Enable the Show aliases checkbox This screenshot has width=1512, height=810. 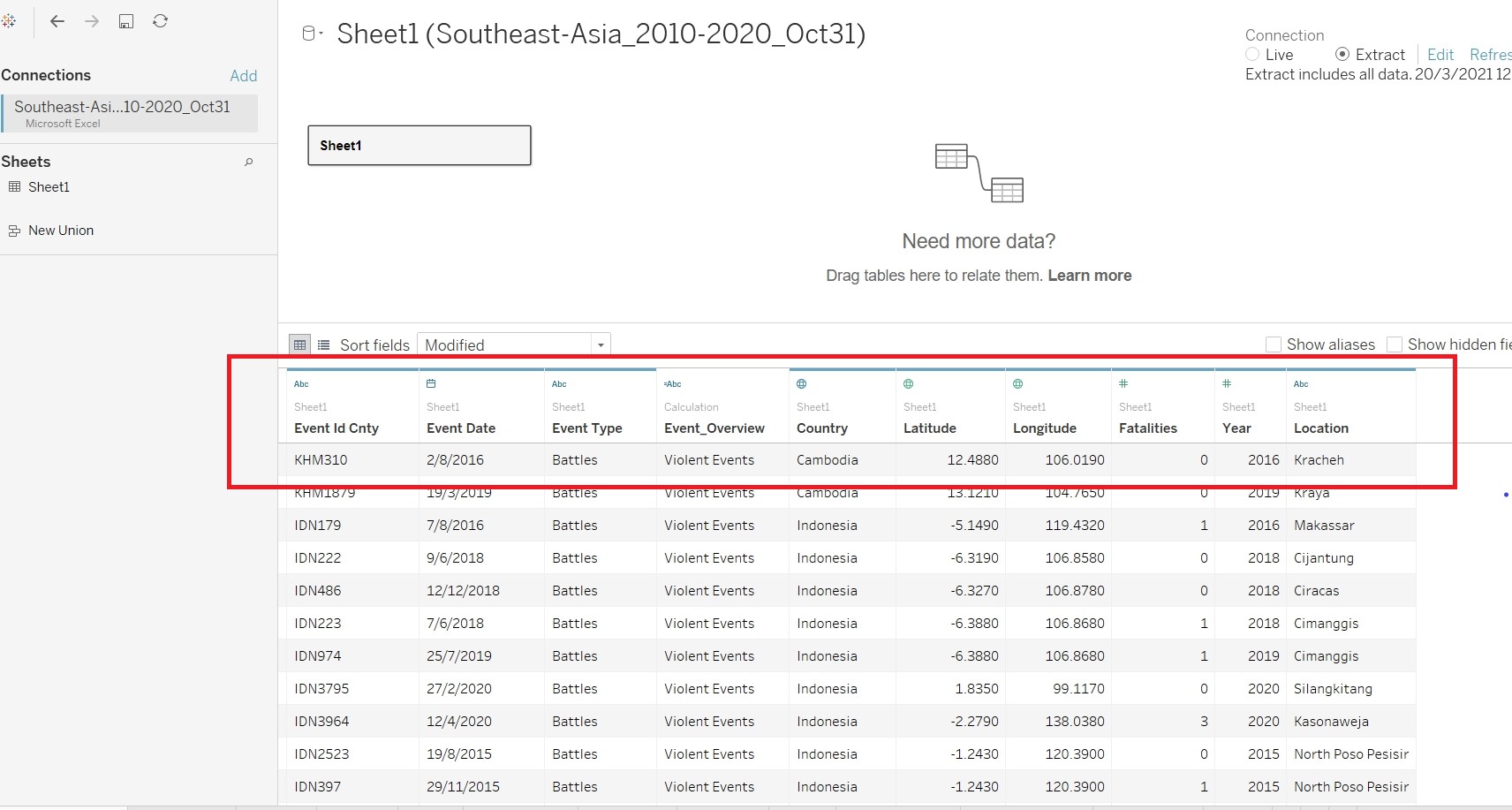1274,344
